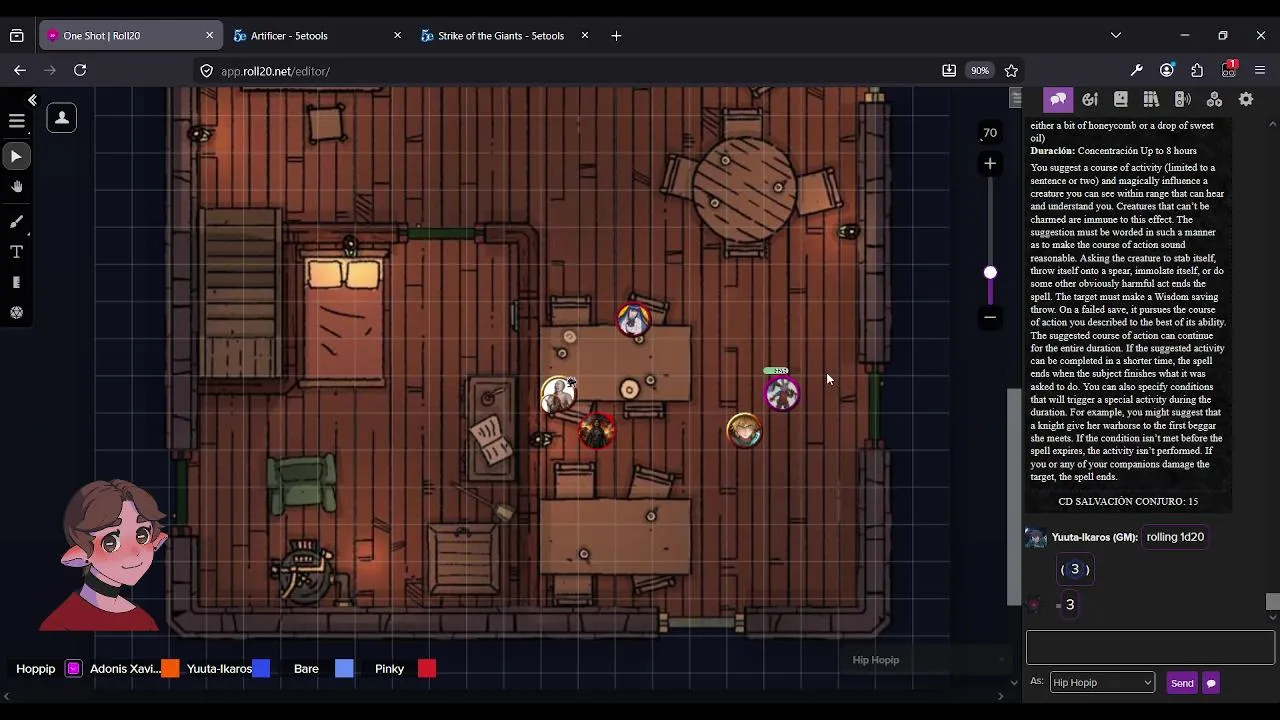The height and width of the screenshot is (720, 1280).
Task: Open the Art Library tab
Action: pyautogui.click(x=1090, y=99)
